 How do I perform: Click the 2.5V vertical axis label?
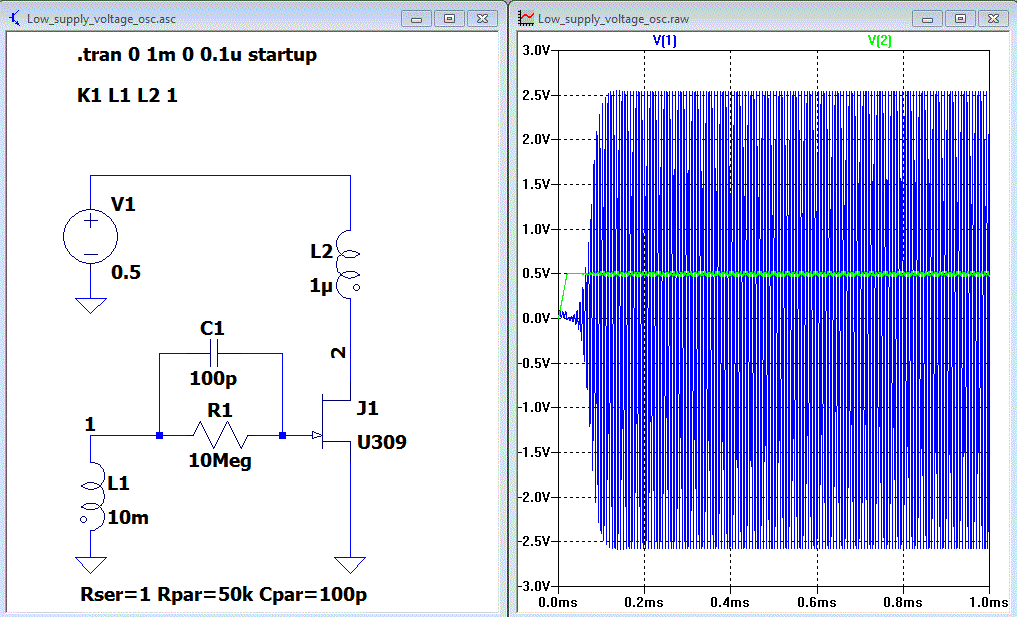(x=536, y=95)
